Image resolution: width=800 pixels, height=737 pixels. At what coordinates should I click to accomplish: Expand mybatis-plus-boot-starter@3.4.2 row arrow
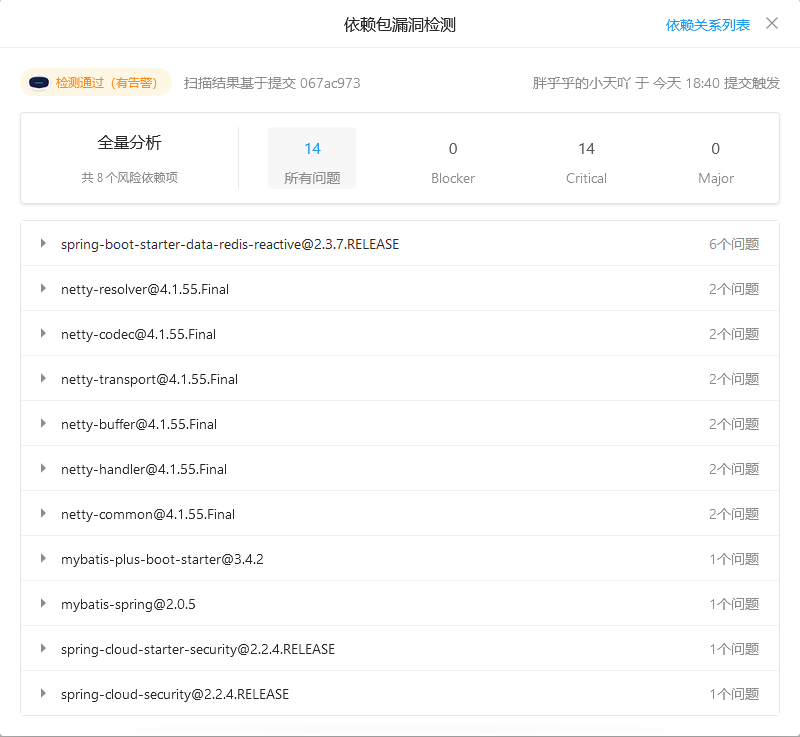43,558
